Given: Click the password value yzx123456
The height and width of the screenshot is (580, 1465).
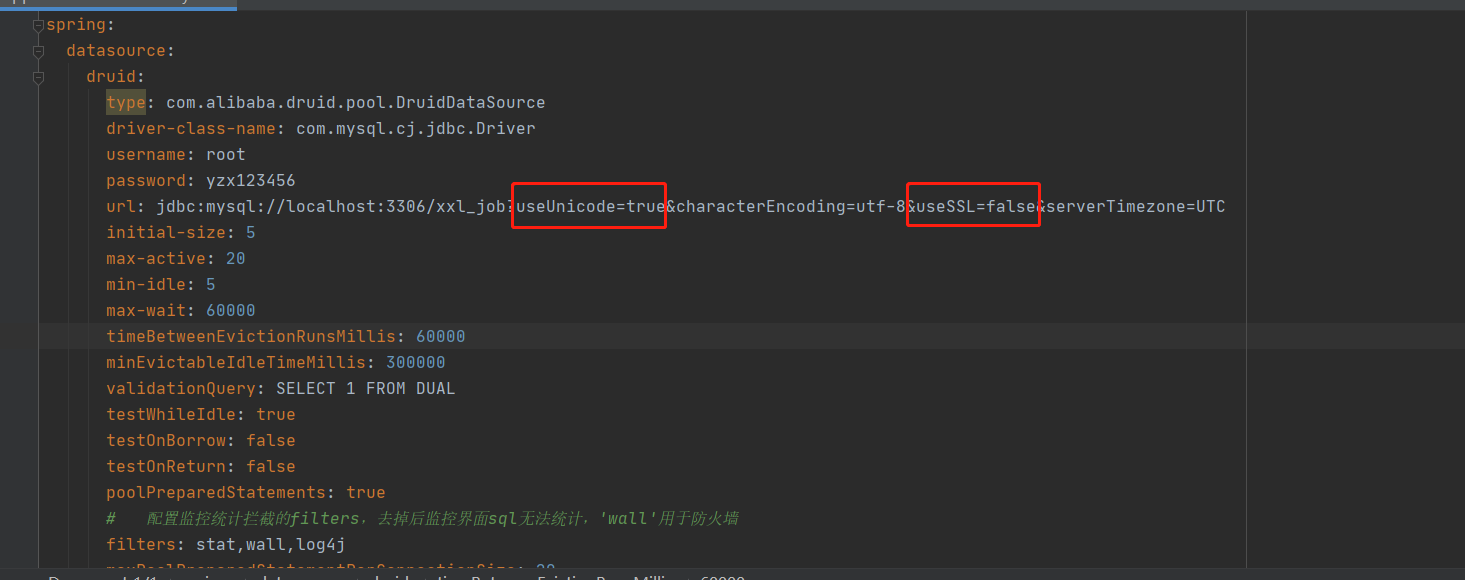Looking at the screenshot, I should click(248, 180).
